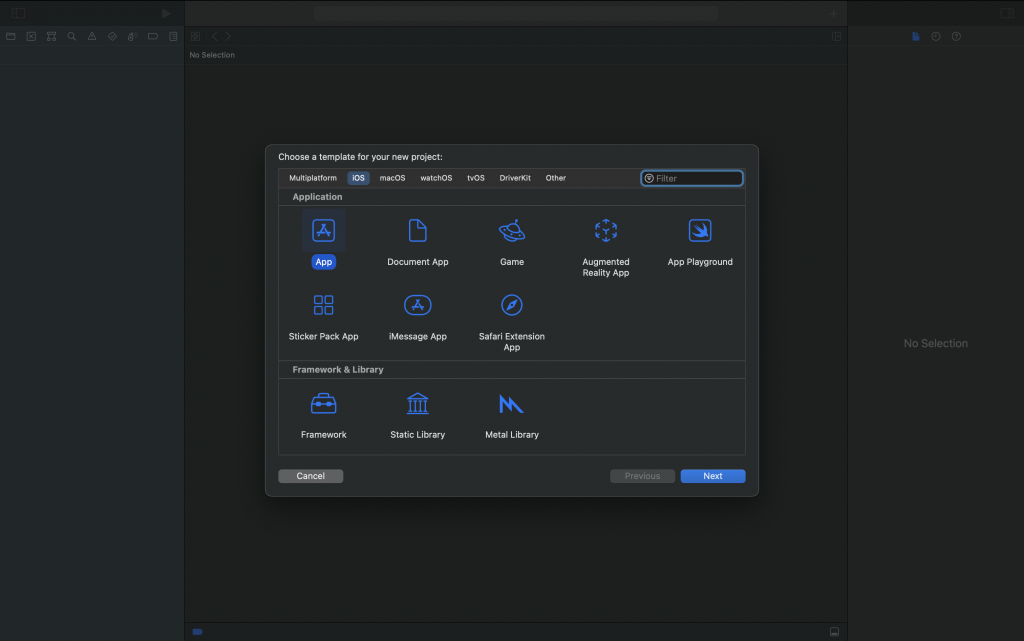Click the editor Go Forward arrow
This screenshot has height=641, width=1024.
[x=228, y=37]
